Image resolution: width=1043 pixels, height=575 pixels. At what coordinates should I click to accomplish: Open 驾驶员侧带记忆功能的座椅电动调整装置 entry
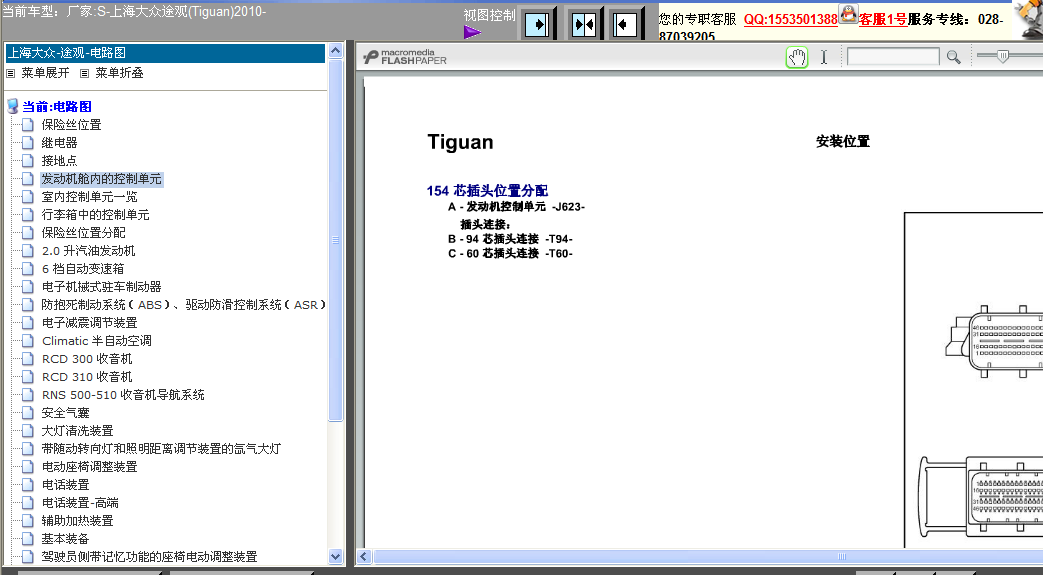click(x=149, y=556)
